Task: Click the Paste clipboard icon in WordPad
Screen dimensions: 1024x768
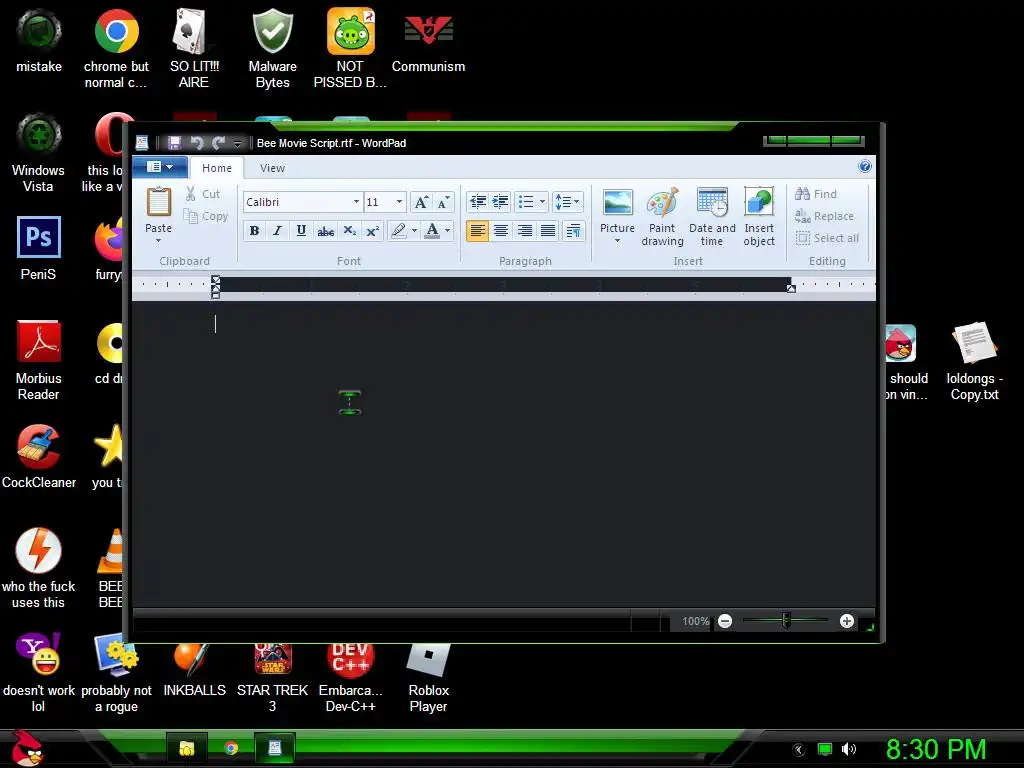Action: coord(158,202)
